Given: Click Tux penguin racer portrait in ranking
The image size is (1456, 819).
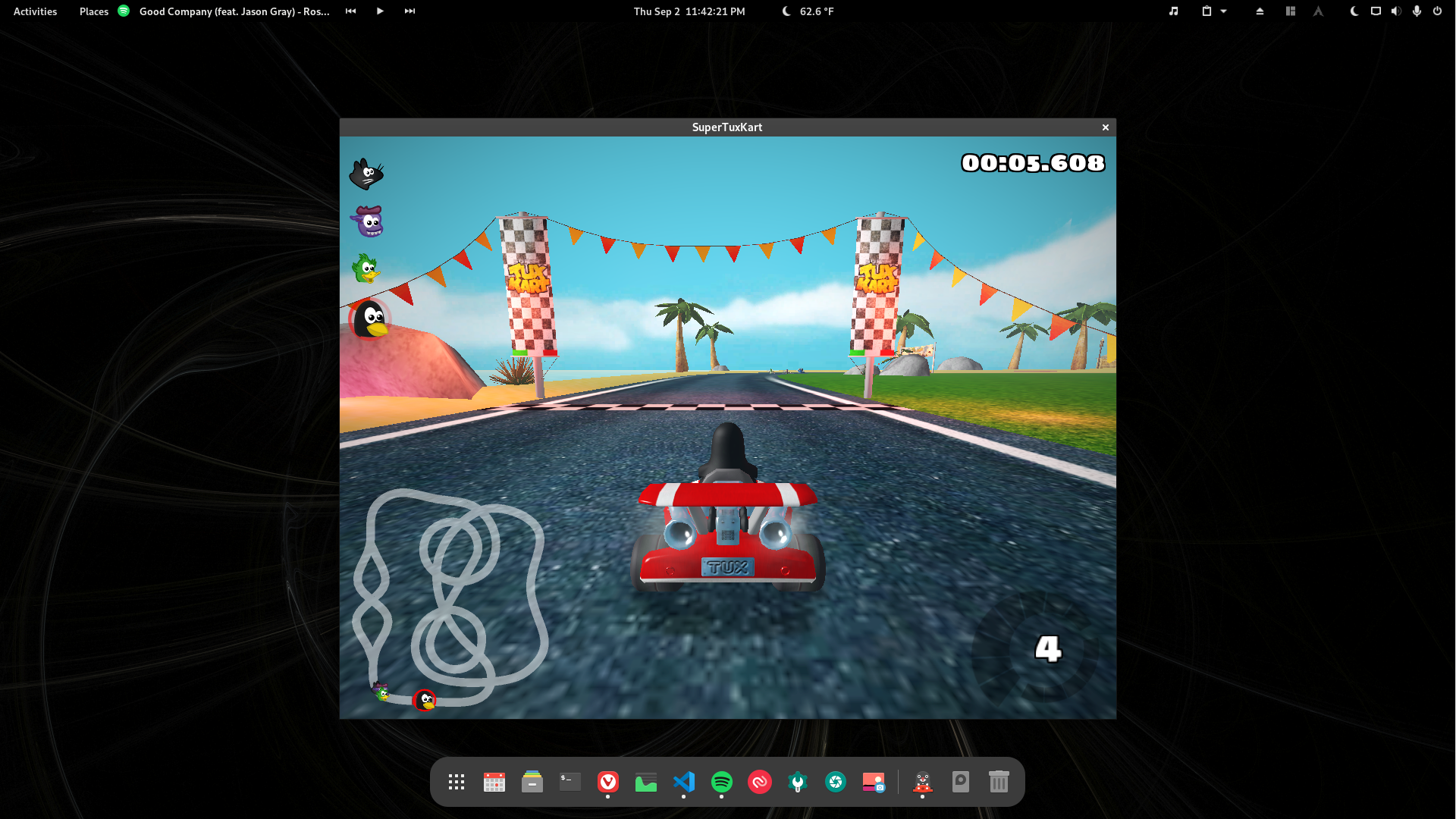Looking at the screenshot, I should point(370,319).
